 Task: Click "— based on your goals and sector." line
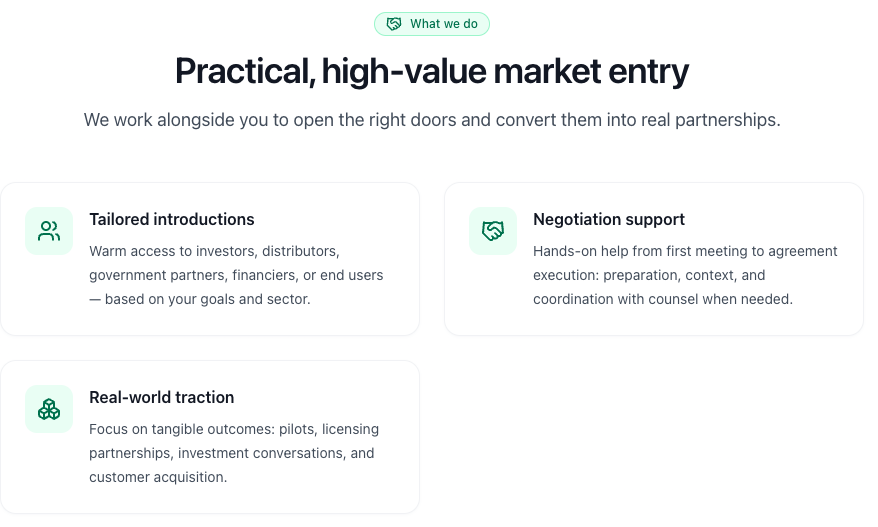[200, 299]
